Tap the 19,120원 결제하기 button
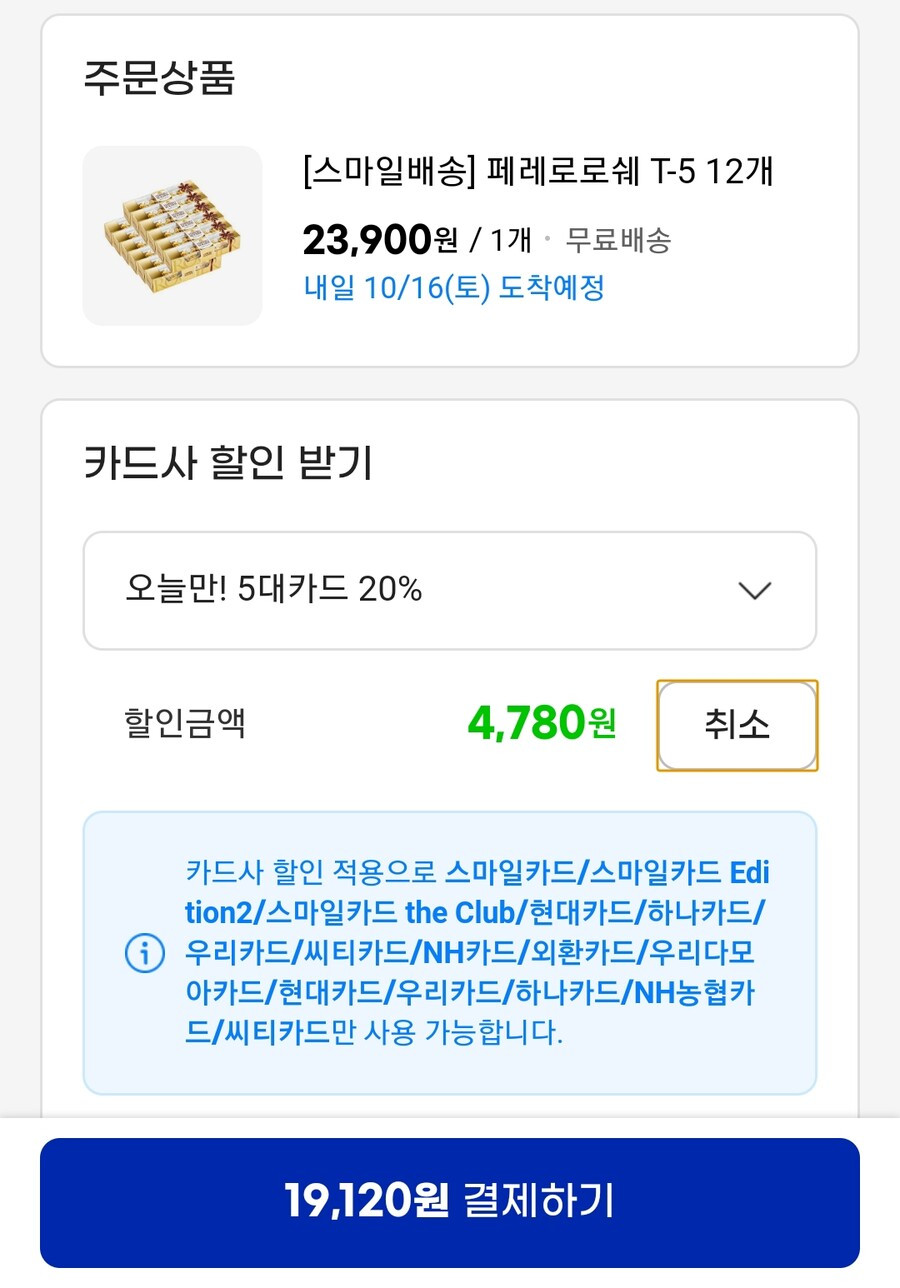 (x=450, y=1202)
